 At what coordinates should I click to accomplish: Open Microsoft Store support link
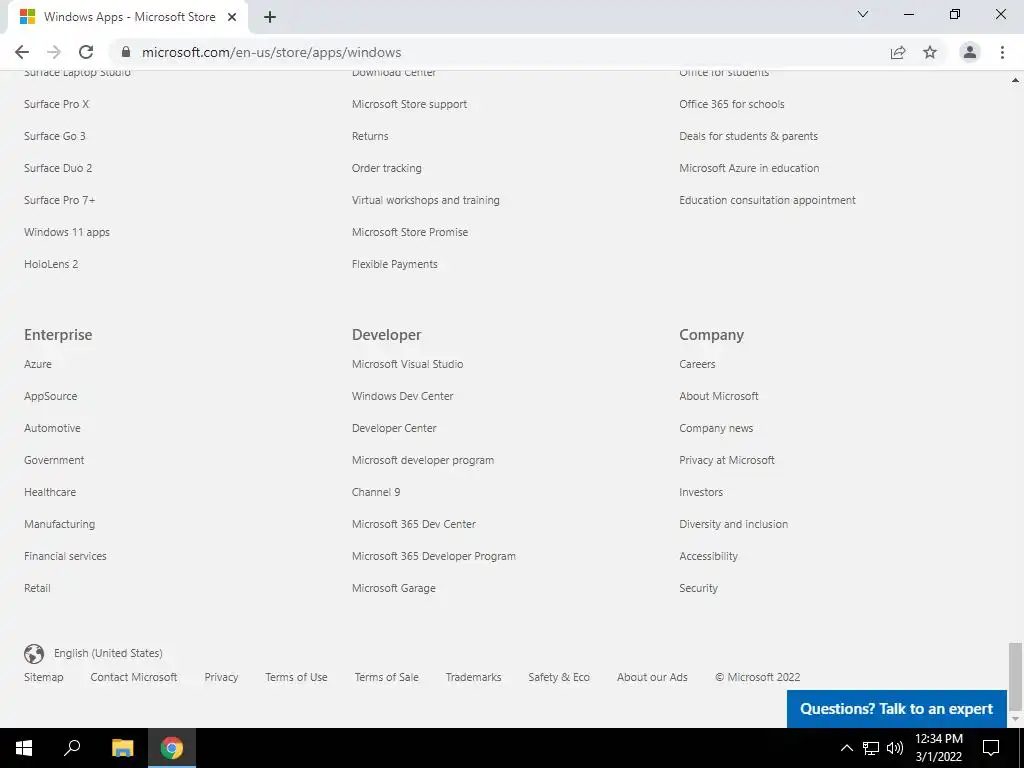409,104
